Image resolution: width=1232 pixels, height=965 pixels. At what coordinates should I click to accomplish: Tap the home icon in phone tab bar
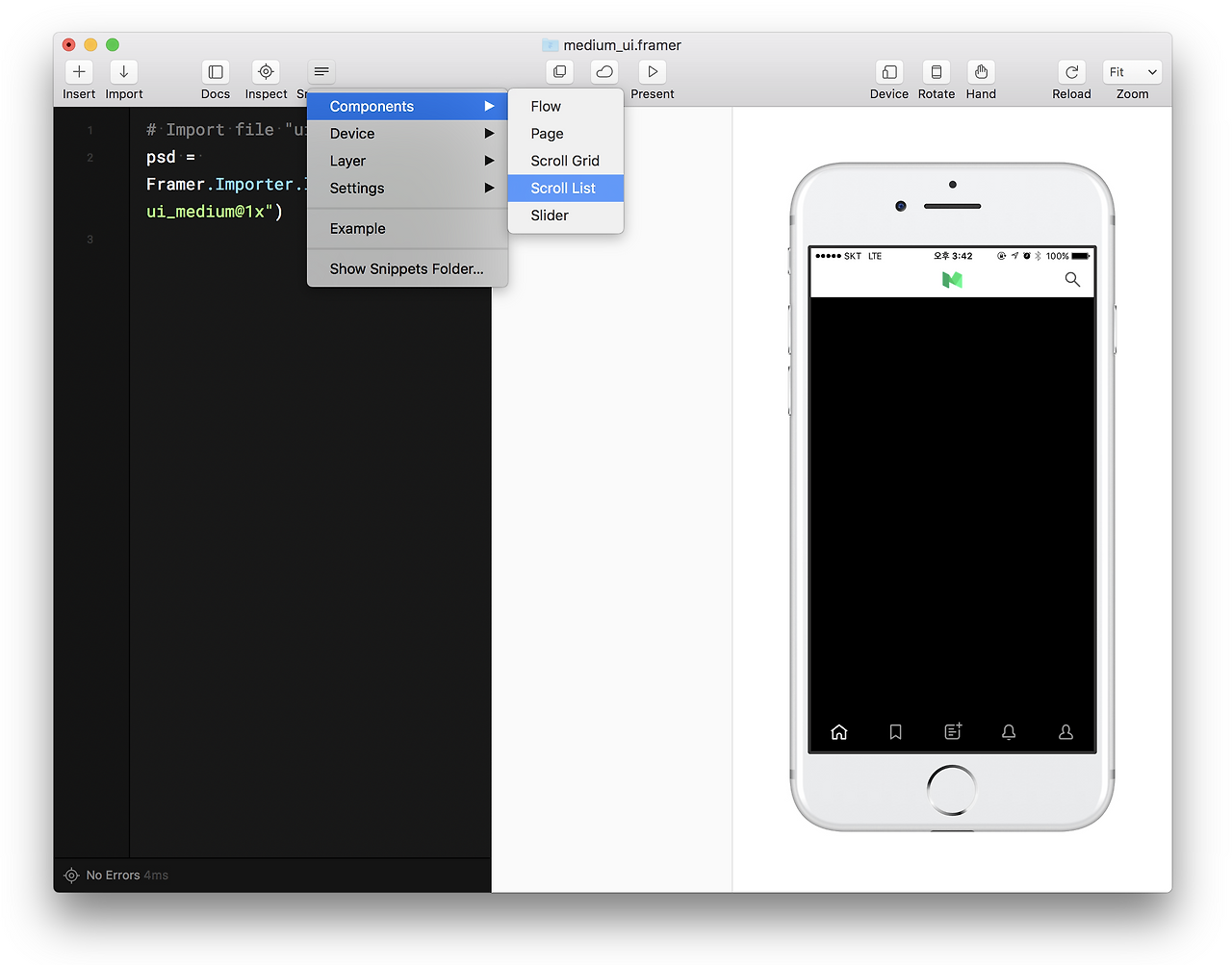(839, 732)
